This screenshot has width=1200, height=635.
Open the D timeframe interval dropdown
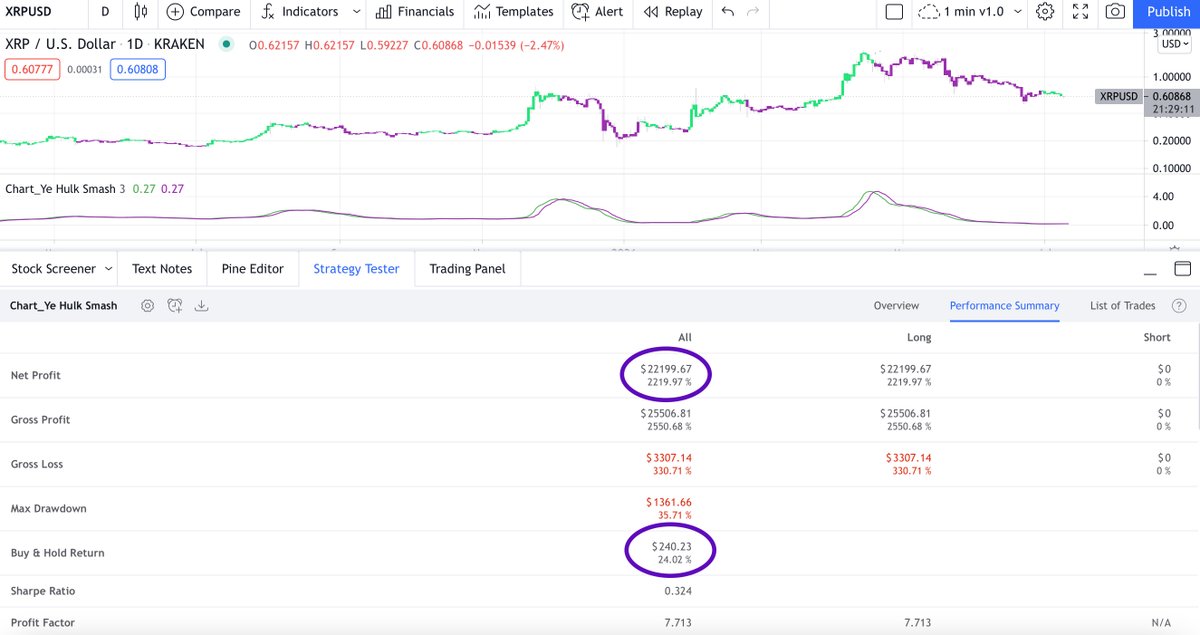[104, 12]
